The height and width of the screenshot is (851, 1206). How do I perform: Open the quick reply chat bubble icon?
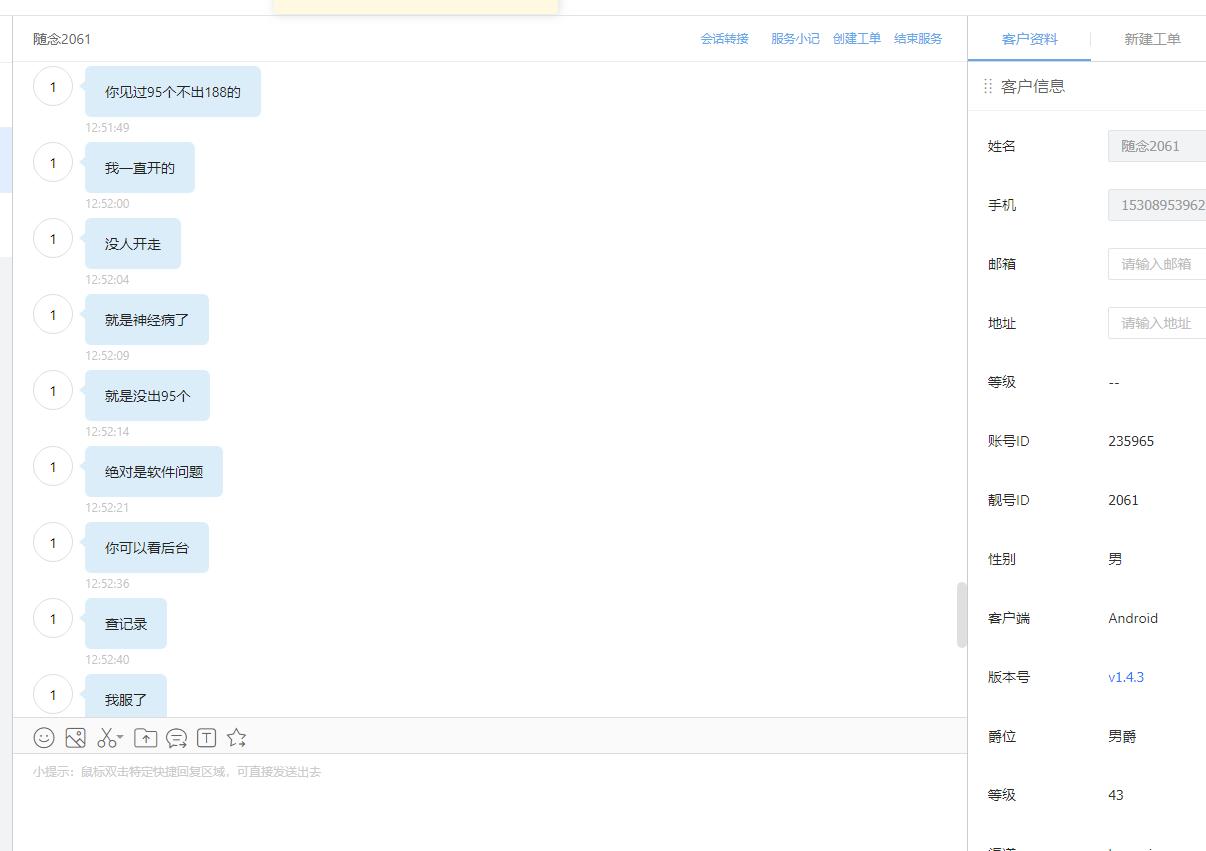pos(176,738)
